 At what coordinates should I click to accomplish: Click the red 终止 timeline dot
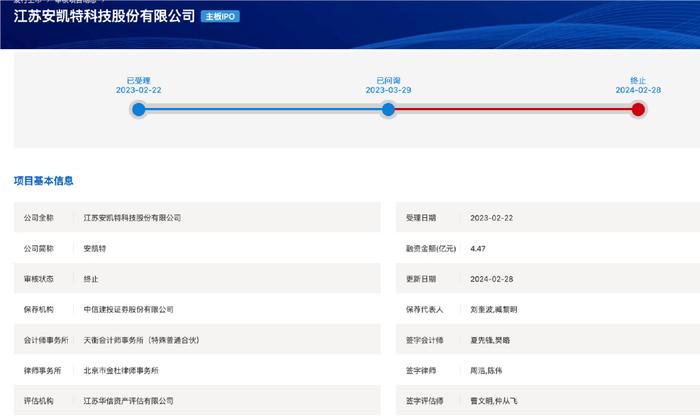[x=638, y=109]
